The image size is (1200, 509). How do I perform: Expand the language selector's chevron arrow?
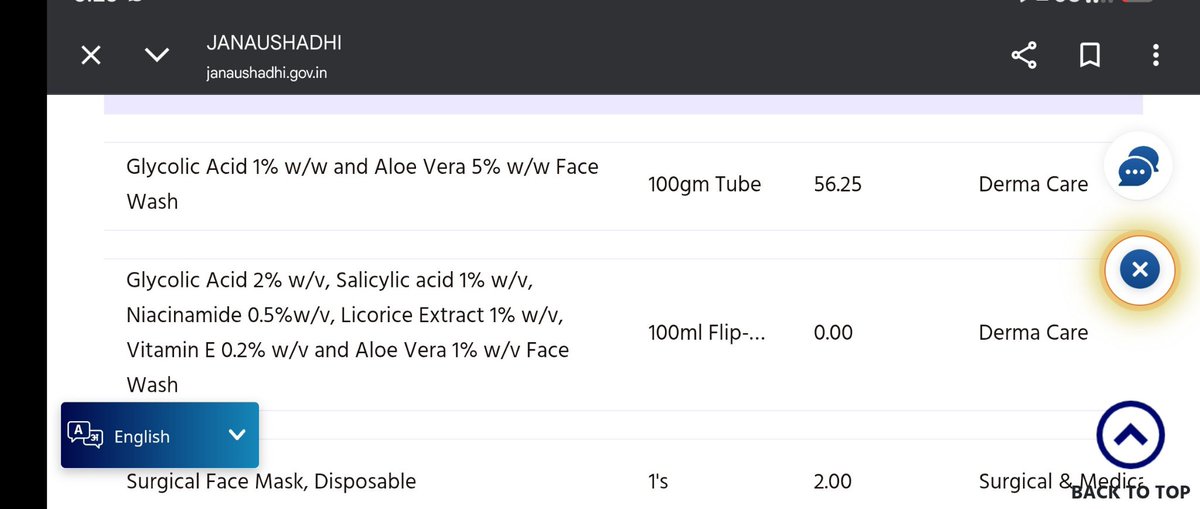(x=237, y=435)
